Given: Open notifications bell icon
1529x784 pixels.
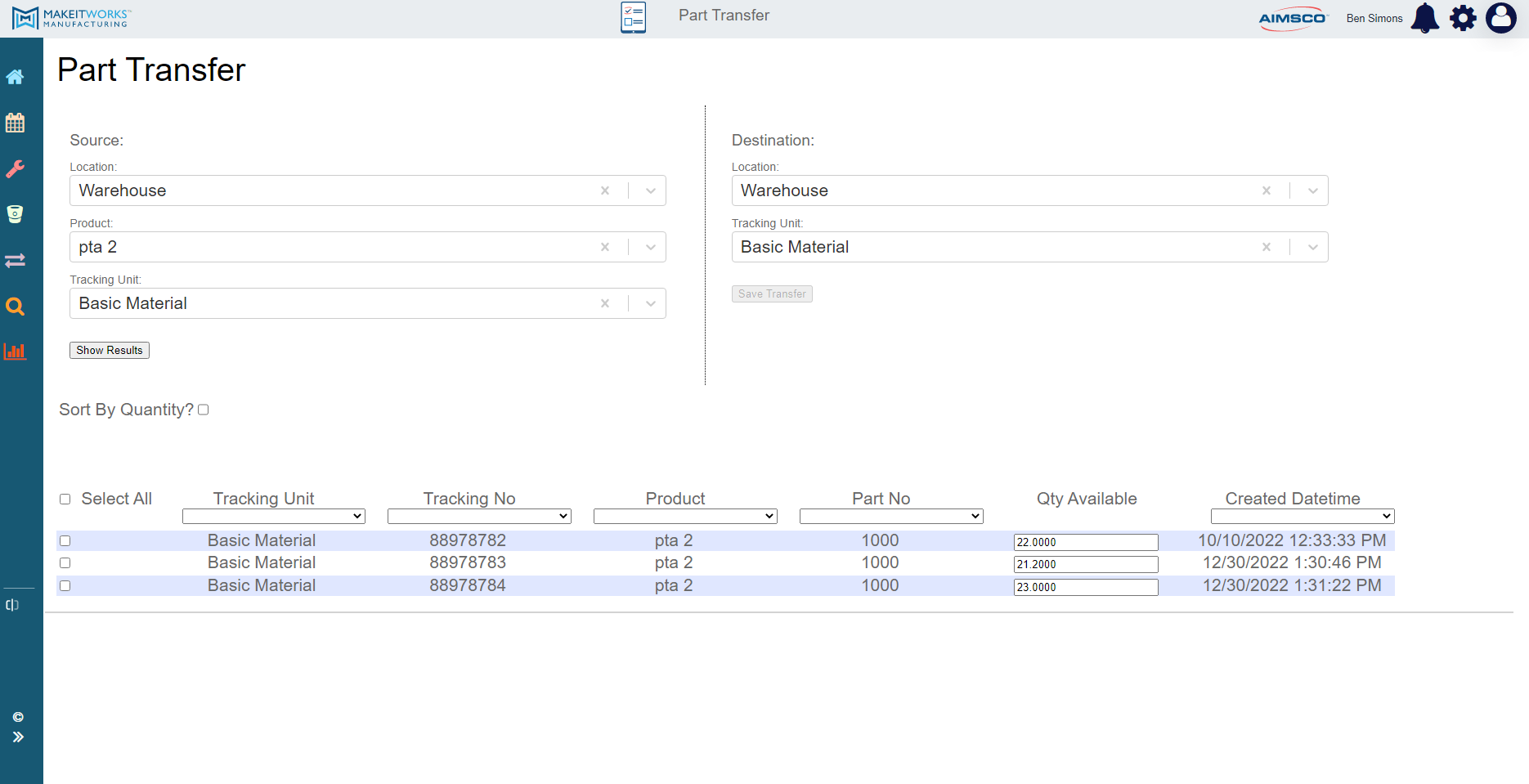Looking at the screenshot, I should tap(1425, 18).
